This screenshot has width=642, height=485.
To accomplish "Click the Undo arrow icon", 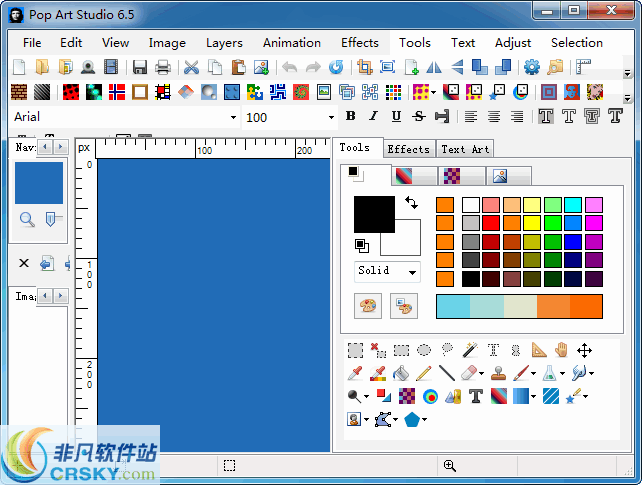I will click(x=289, y=67).
